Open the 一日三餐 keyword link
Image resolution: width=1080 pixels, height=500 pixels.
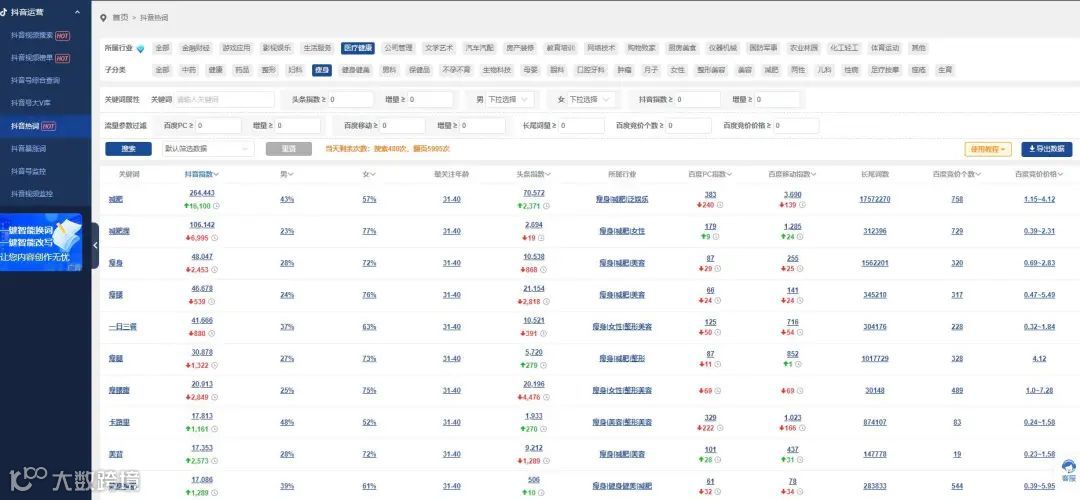123,326
